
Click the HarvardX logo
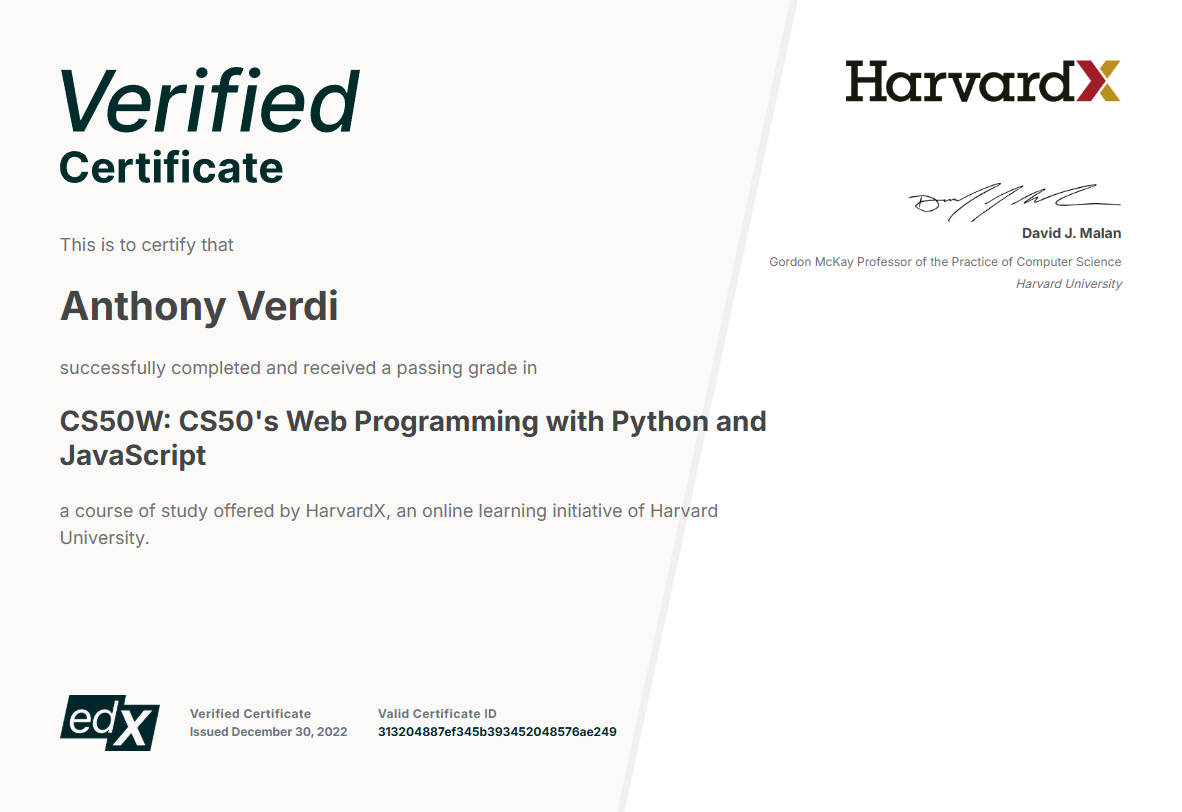click(x=982, y=81)
